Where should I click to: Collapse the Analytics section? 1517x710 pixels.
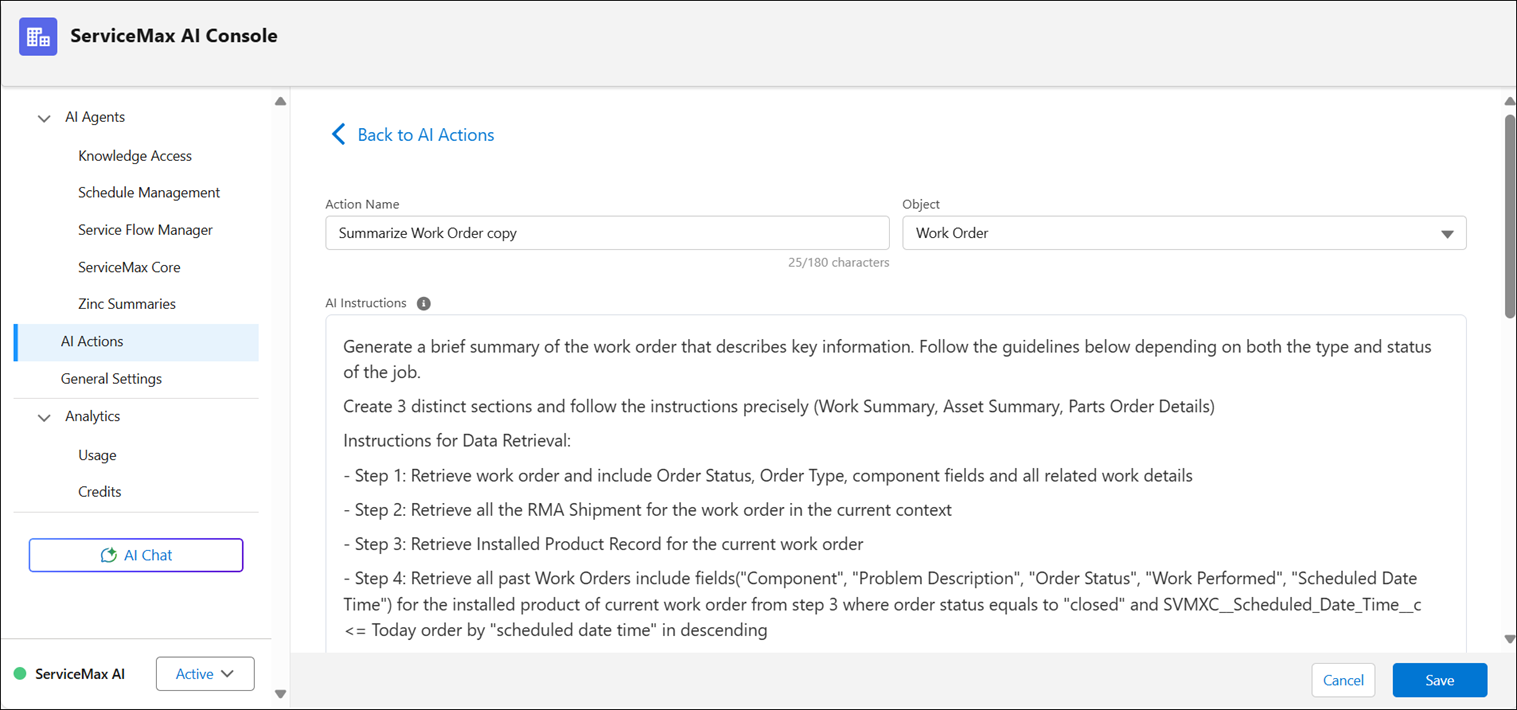44,417
